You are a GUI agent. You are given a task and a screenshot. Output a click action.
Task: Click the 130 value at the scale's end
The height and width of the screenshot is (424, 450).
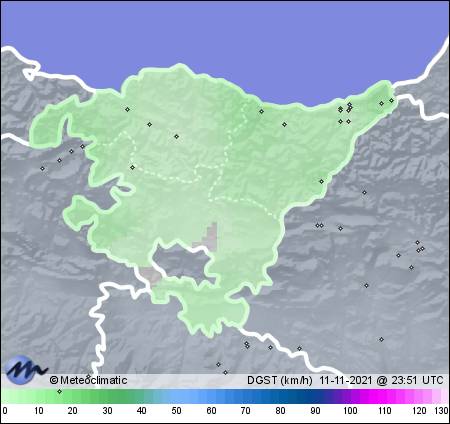[x=441, y=411]
